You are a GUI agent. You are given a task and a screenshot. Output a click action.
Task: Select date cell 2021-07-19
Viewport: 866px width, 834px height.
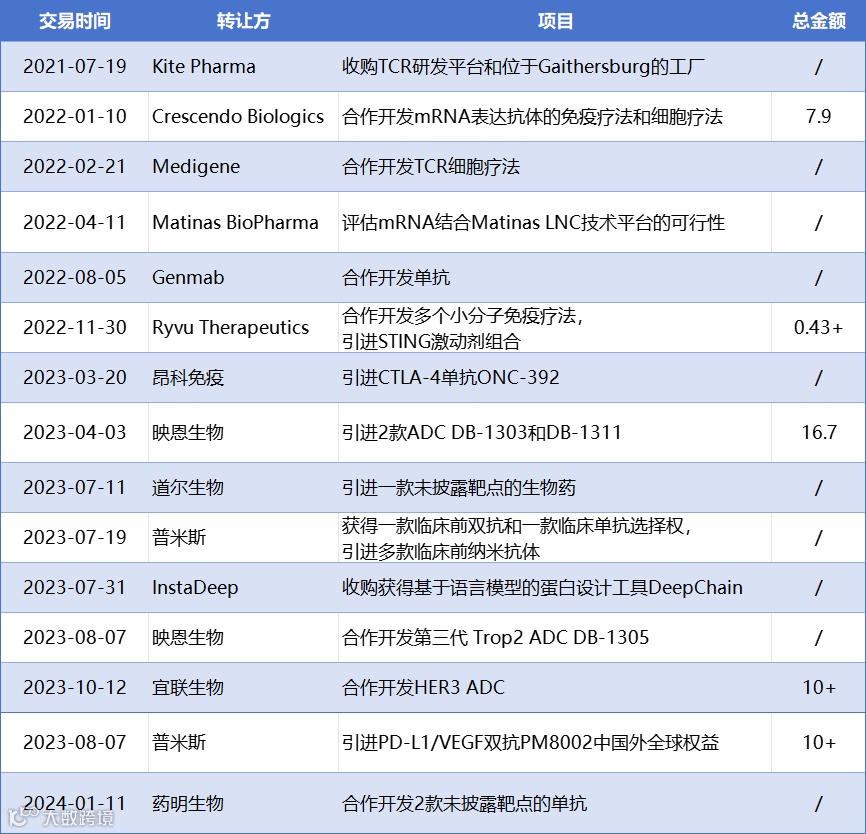[x=75, y=67]
